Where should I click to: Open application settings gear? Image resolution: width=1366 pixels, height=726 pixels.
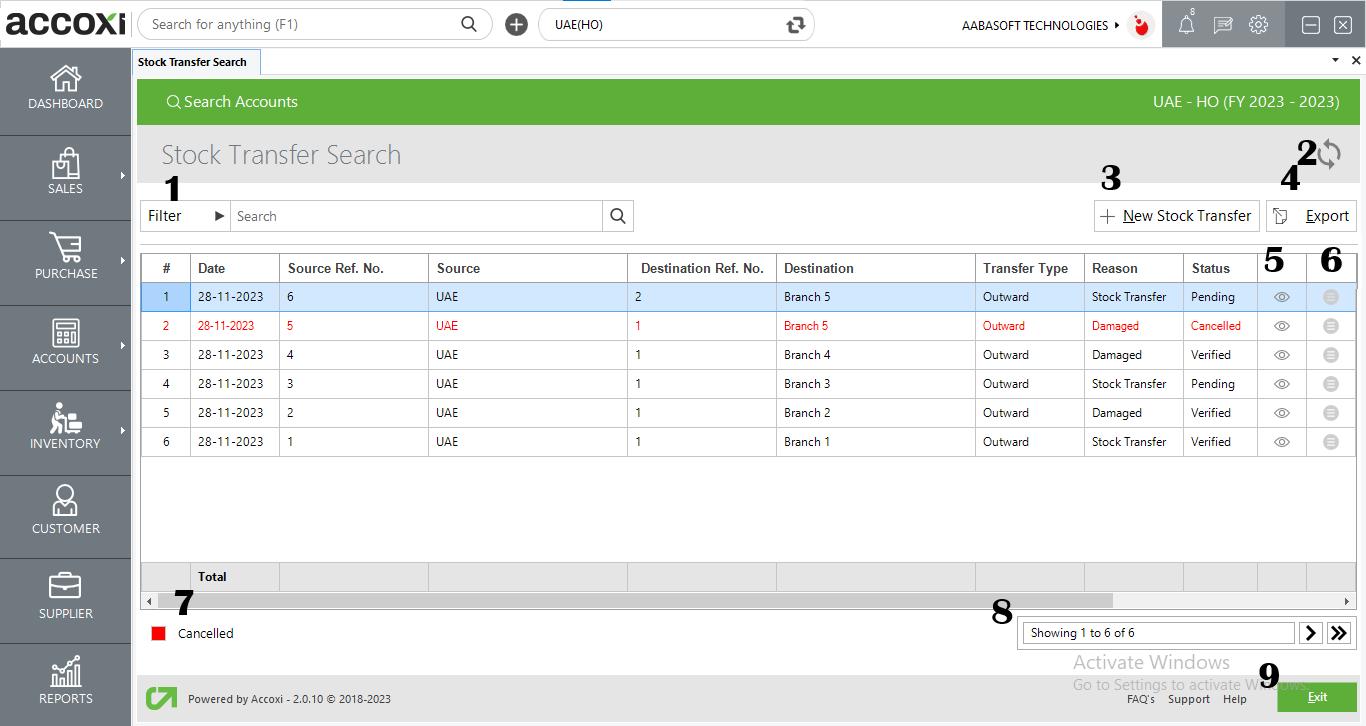(x=1258, y=24)
